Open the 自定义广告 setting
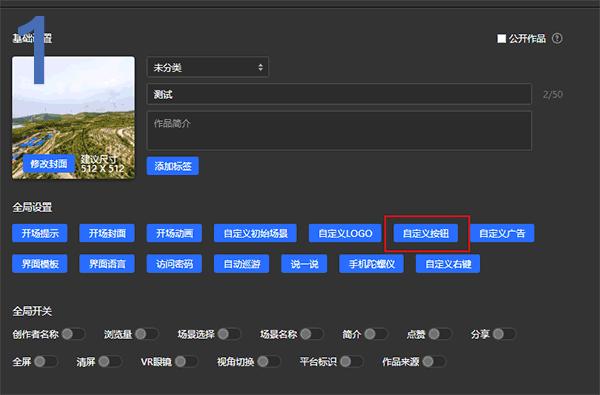Screen dimensions: 600x395 (502, 233)
